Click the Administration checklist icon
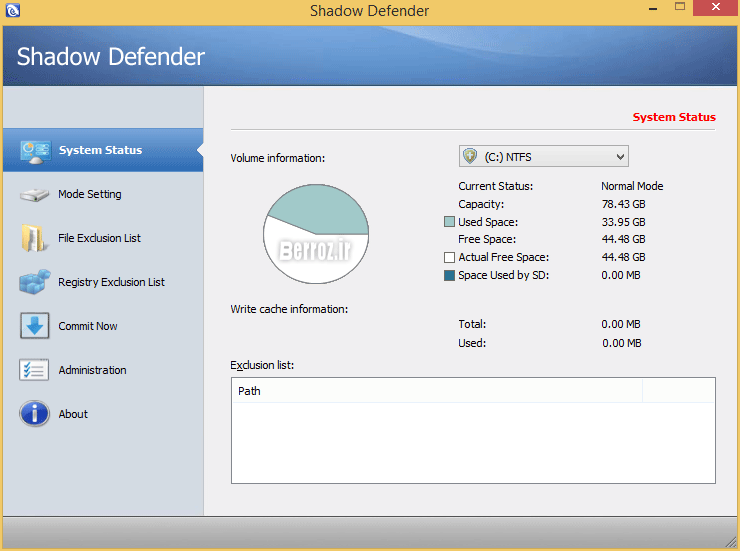Screen dimensions: 740x551 pos(34,370)
